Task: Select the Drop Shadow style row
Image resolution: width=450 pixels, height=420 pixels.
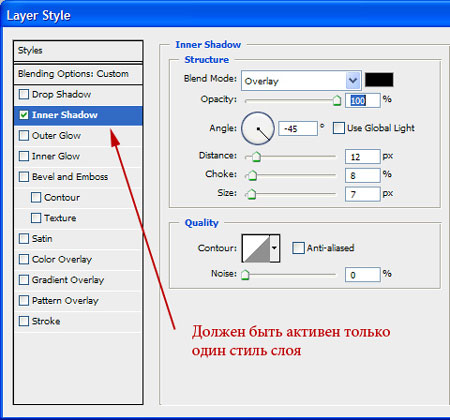Action: pos(78,94)
